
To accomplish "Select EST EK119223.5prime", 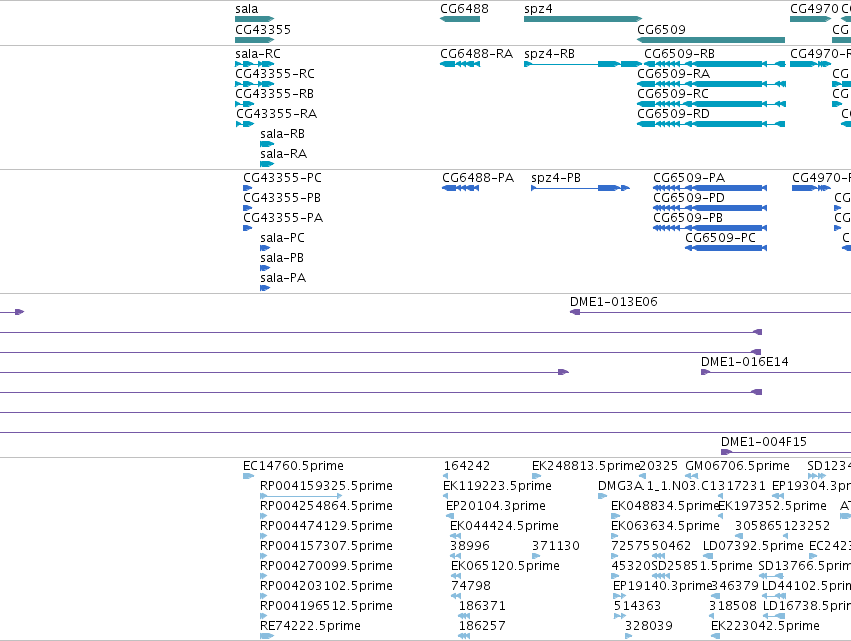I will tap(497, 486).
